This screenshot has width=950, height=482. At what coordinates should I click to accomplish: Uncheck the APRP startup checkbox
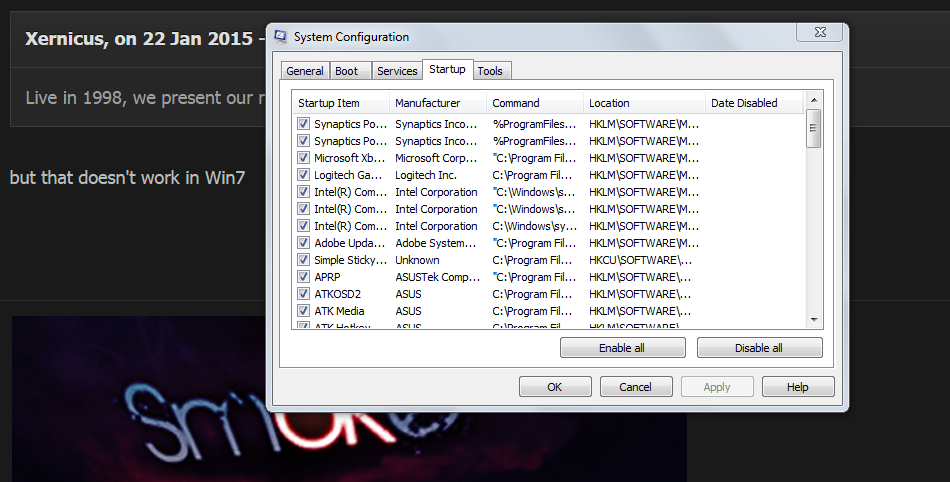point(304,276)
